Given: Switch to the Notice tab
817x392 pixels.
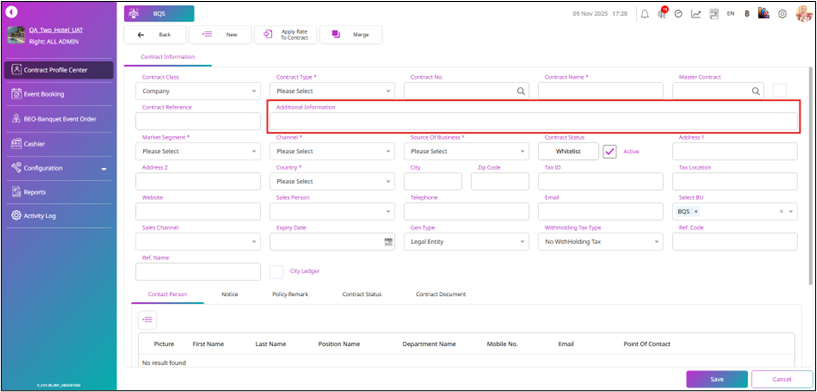Looking at the screenshot, I should (229, 295).
